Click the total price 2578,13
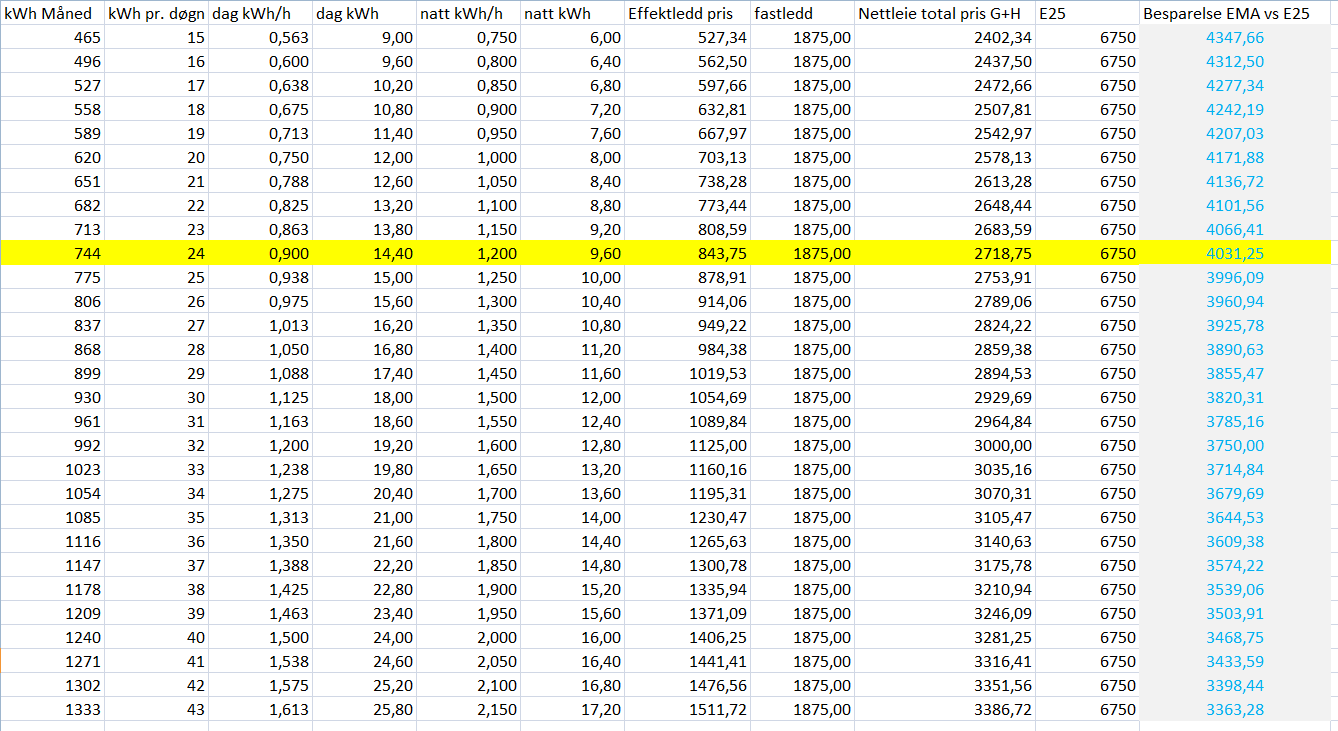This screenshot has width=1338, height=731. point(944,158)
